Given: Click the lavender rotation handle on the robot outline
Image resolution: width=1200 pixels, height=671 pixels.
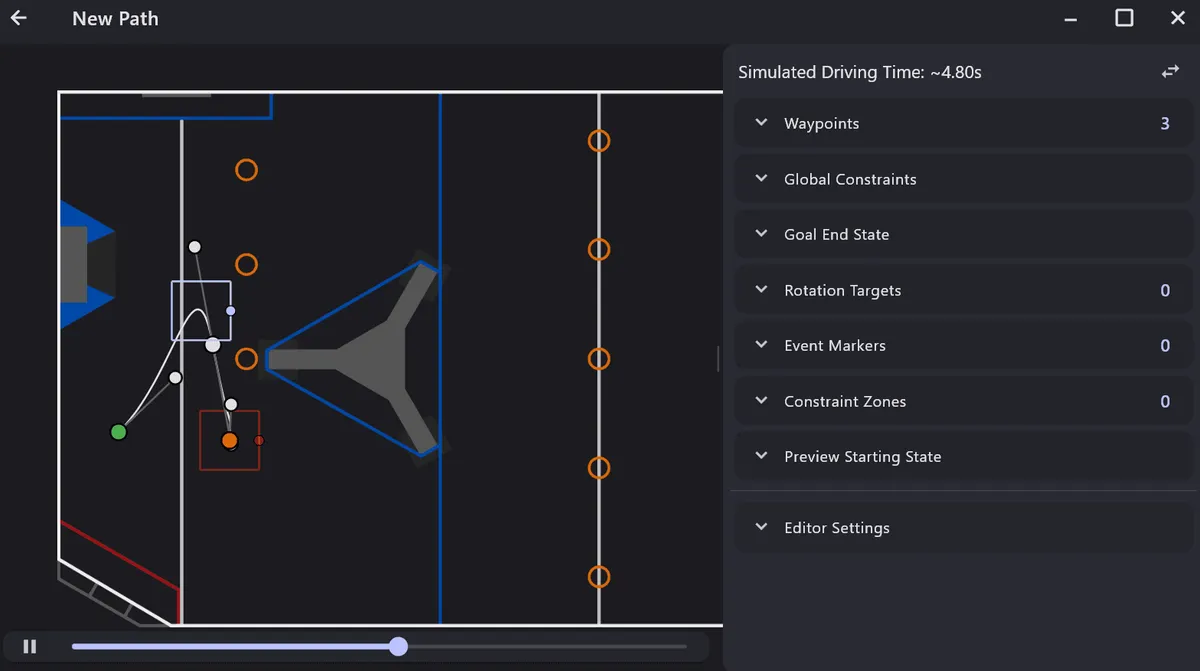Looking at the screenshot, I should (231, 311).
